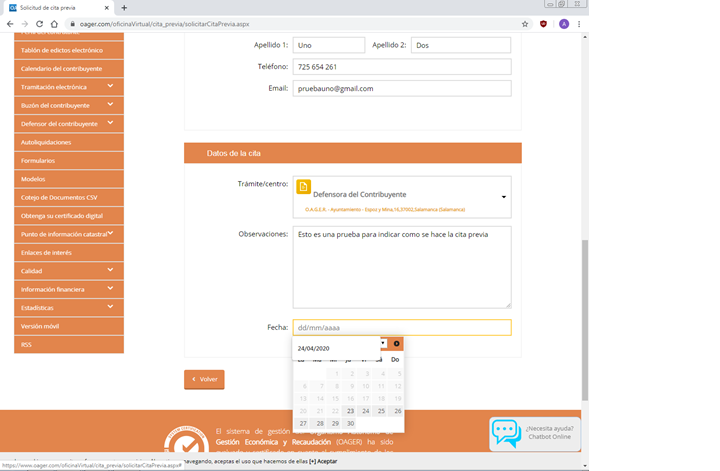
Task: Go to the browser home page icon
Action: [x=54, y=23]
